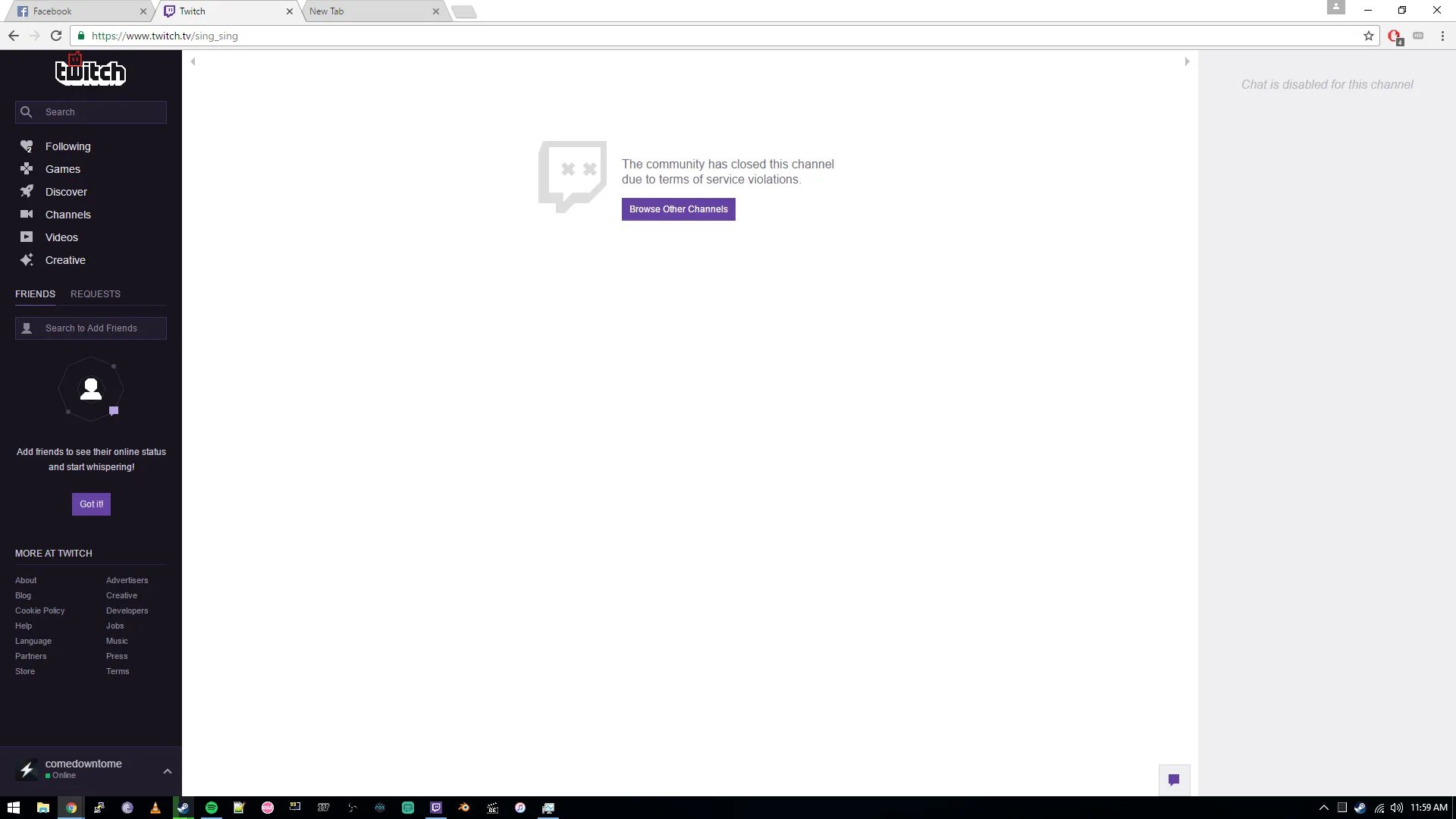Select the FRIENDS tab
The height and width of the screenshot is (819, 1456).
(35, 293)
